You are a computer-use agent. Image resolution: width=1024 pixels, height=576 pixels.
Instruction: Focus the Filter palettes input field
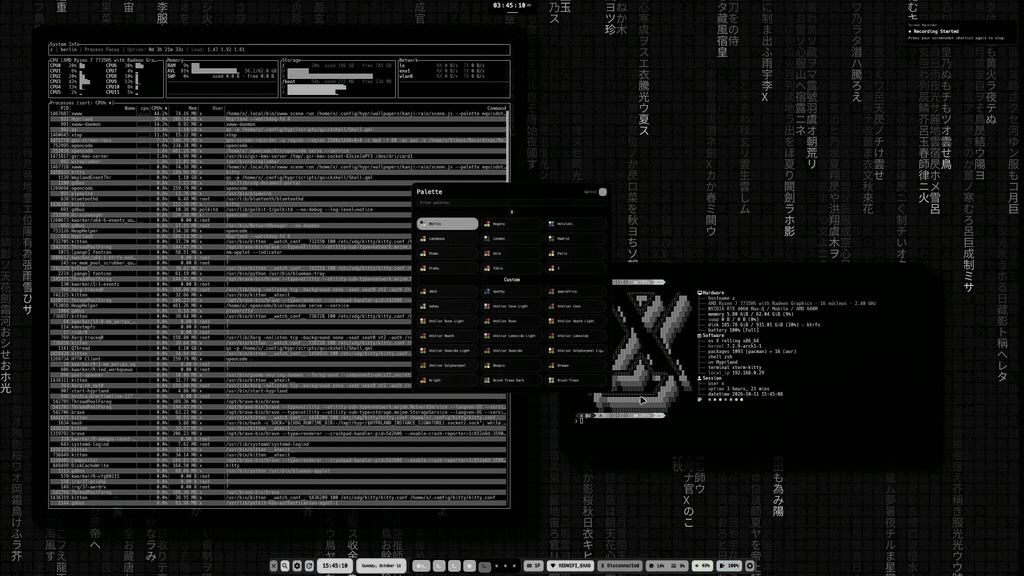[x=511, y=203]
